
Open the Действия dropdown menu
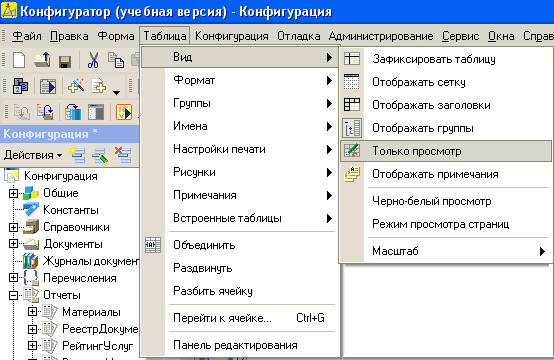(x=33, y=155)
